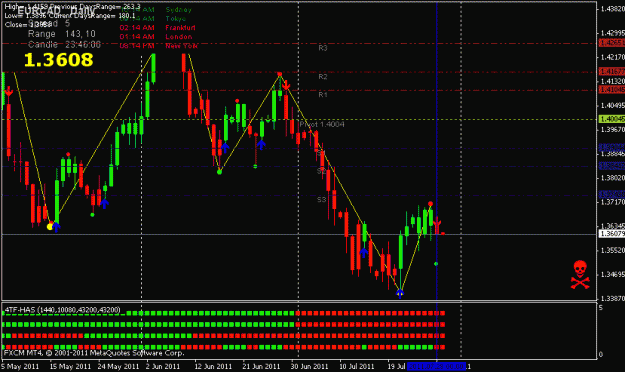Click the red R2 price tag 1.41677
625x372 pixels.
click(612, 72)
